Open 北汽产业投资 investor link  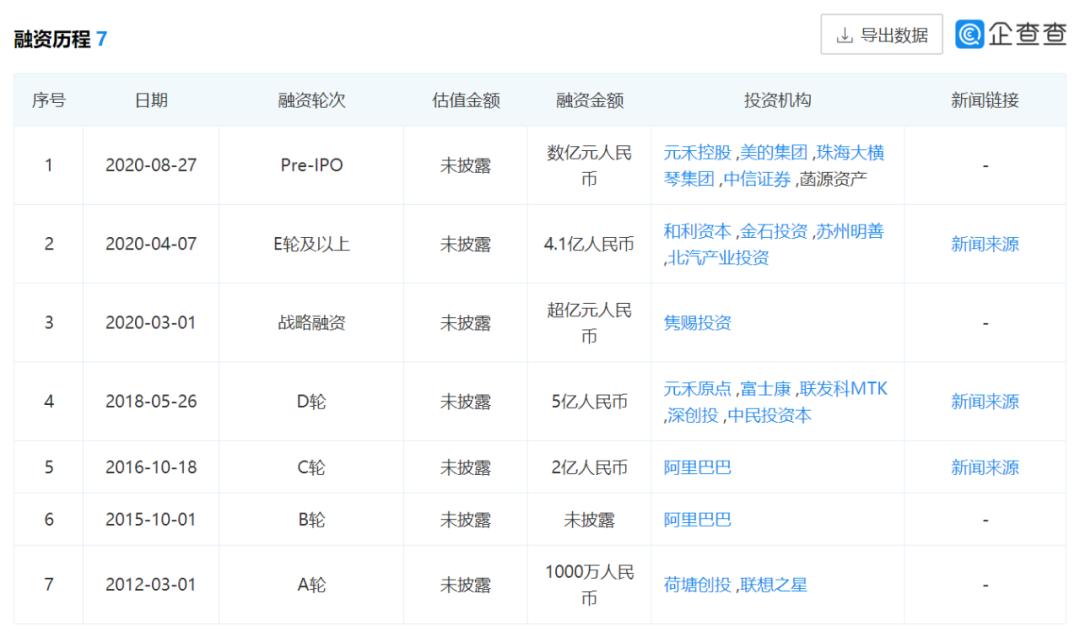click(718, 258)
